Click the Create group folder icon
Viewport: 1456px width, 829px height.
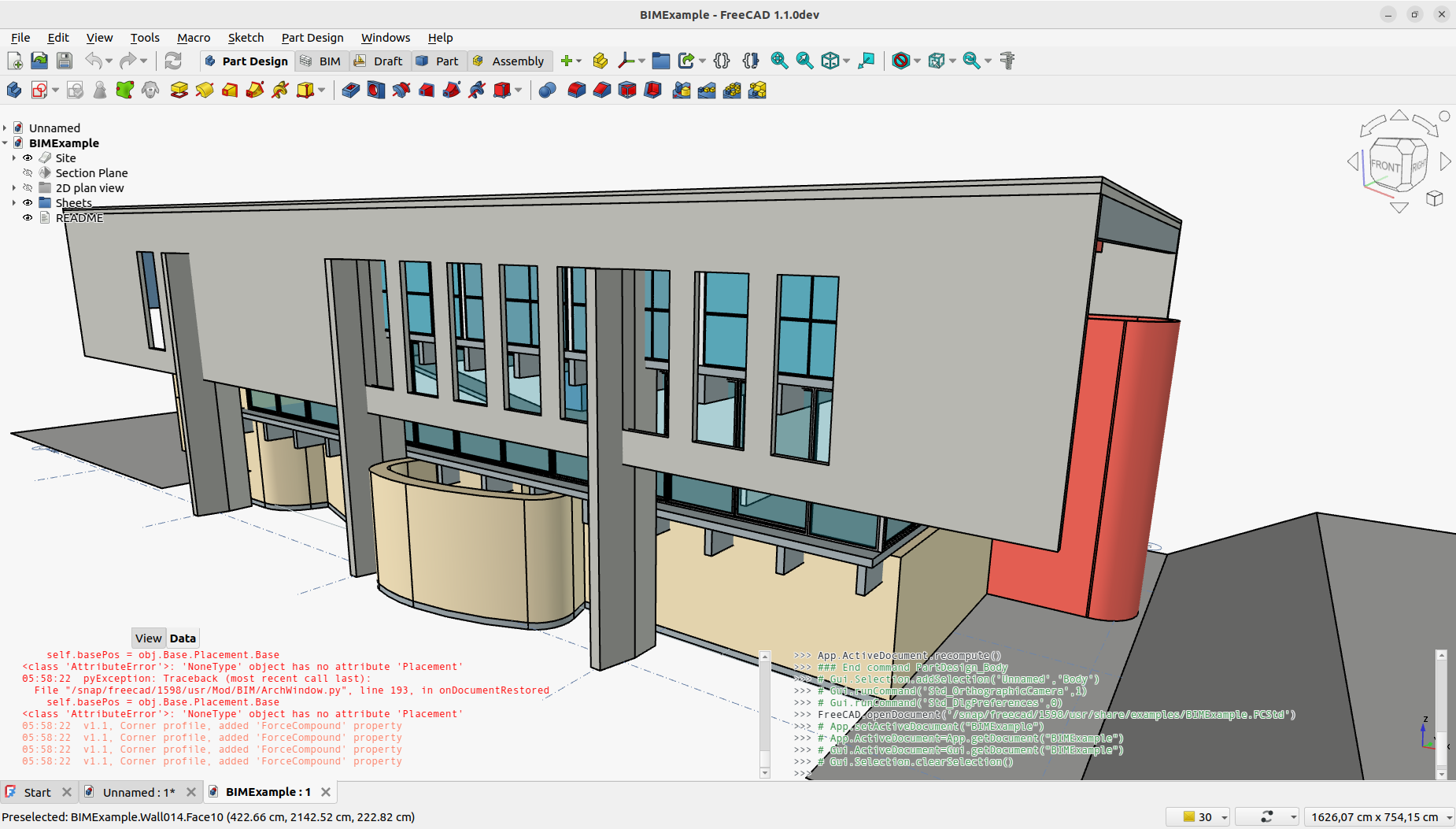tap(661, 61)
